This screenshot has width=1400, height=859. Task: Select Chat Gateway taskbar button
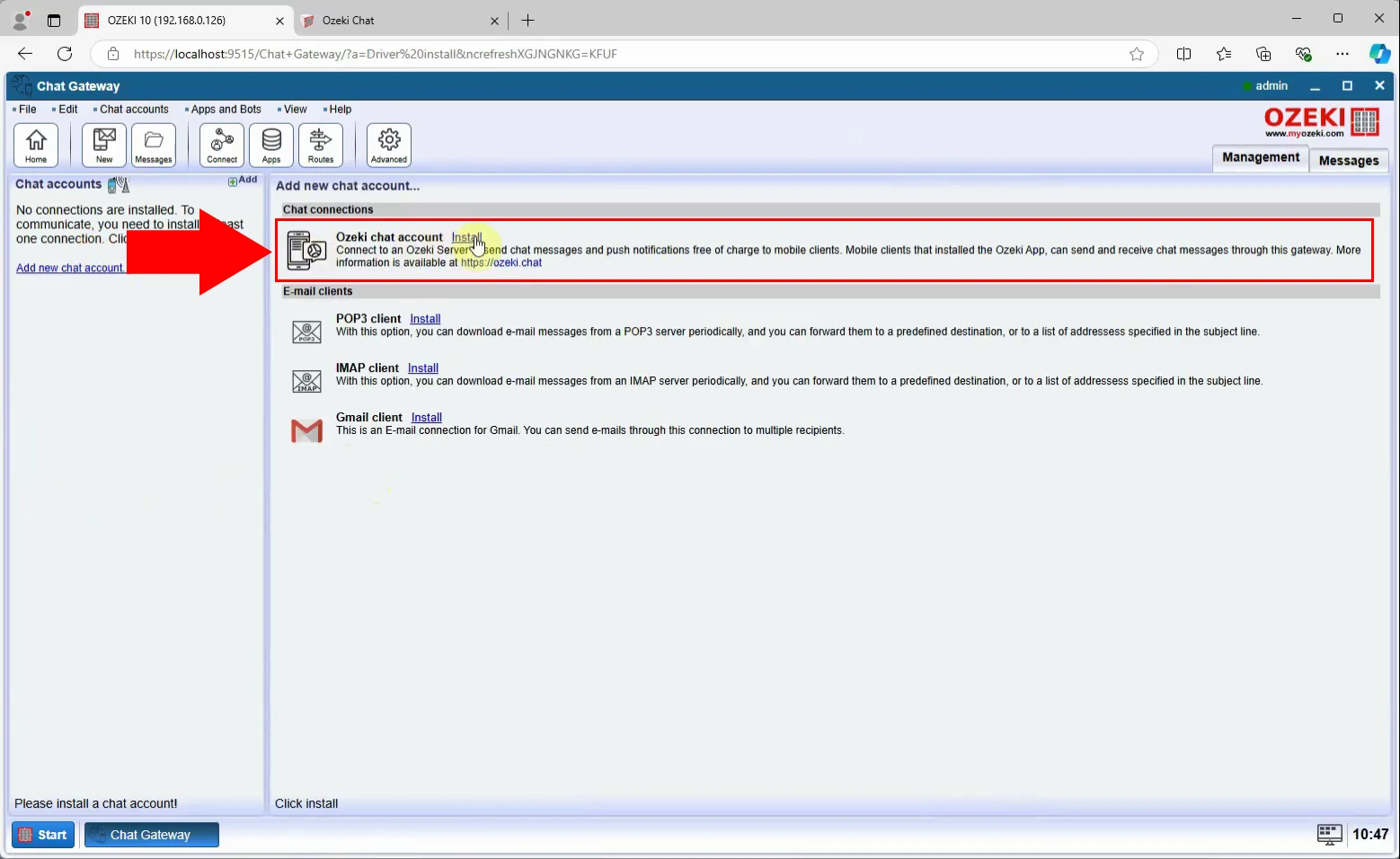click(152, 835)
